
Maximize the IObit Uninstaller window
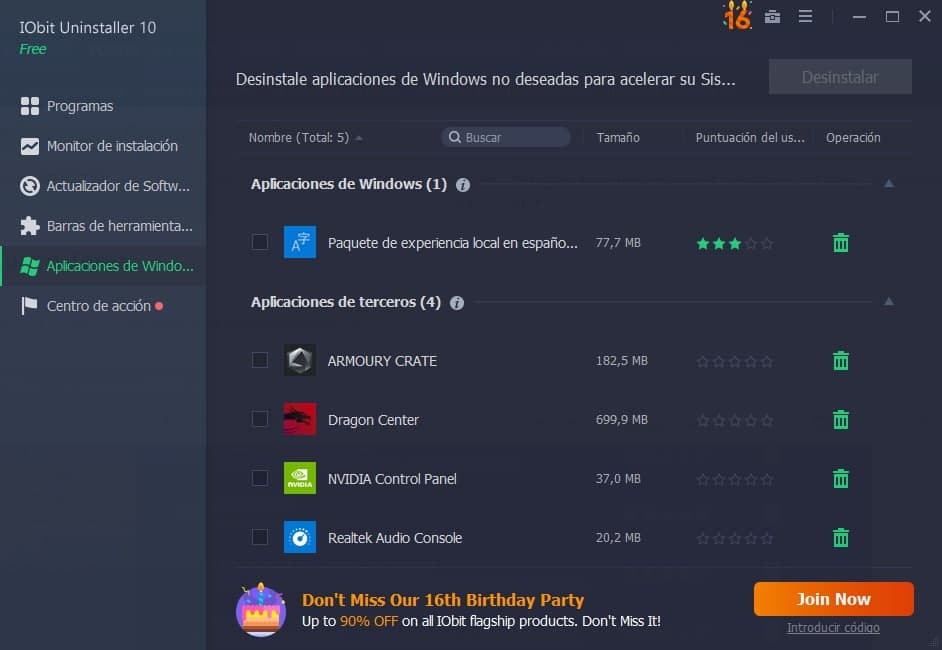tap(892, 17)
